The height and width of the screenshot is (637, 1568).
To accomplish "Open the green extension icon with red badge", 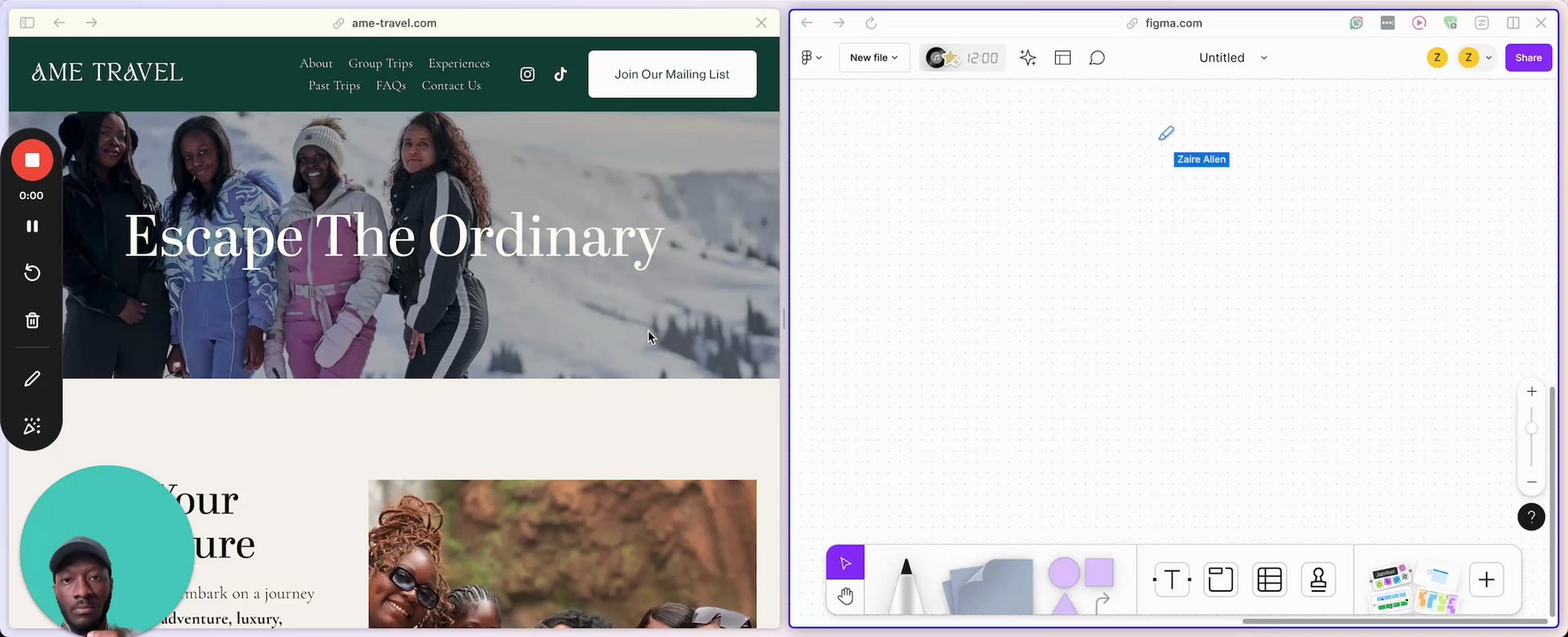I will tap(1356, 23).
